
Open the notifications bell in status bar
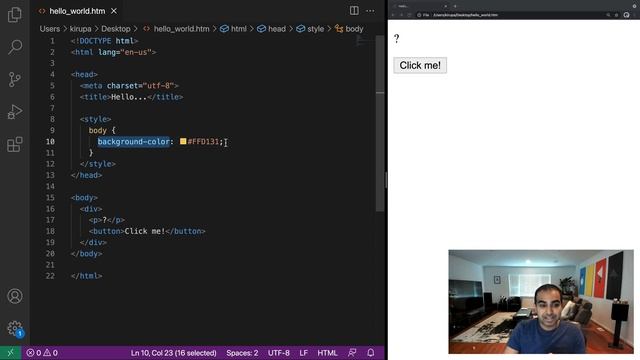pos(371,353)
